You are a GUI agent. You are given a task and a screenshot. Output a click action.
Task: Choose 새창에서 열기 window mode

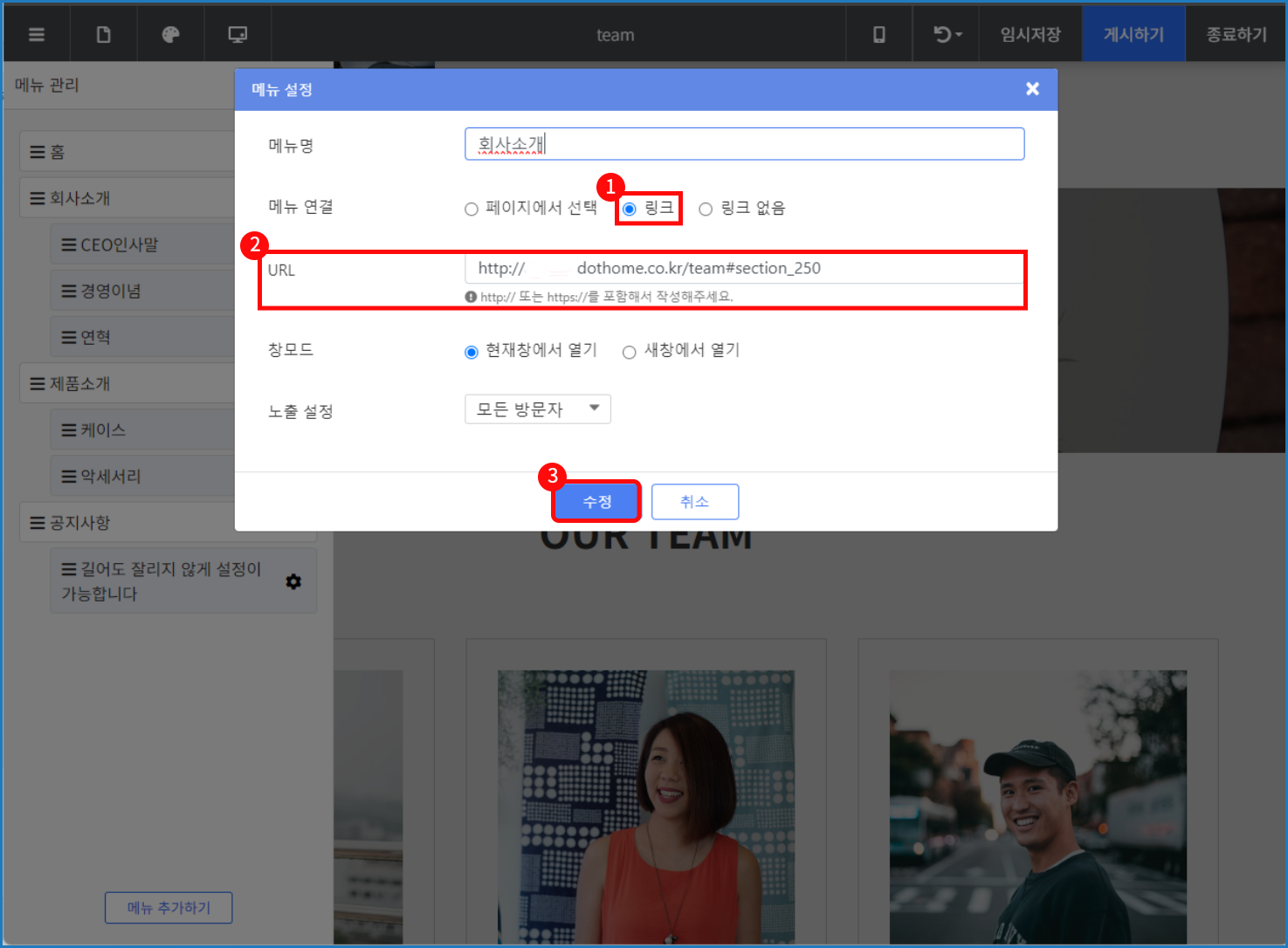click(629, 352)
